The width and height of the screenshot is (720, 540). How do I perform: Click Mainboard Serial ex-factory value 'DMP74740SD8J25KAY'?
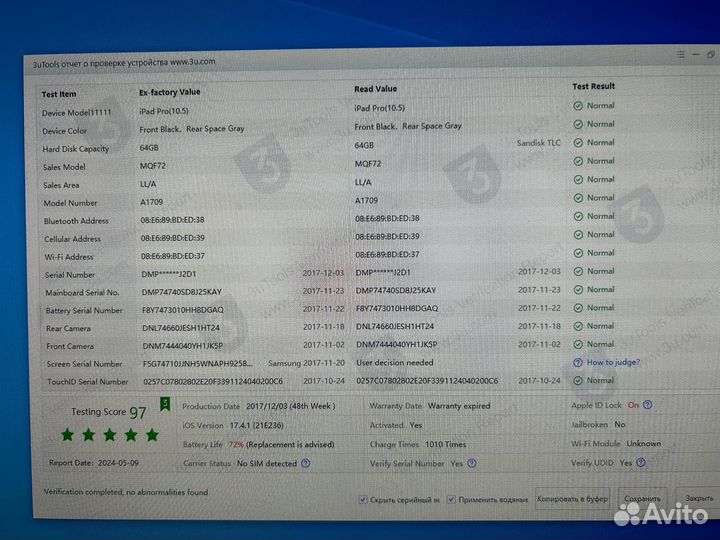[181, 292]
